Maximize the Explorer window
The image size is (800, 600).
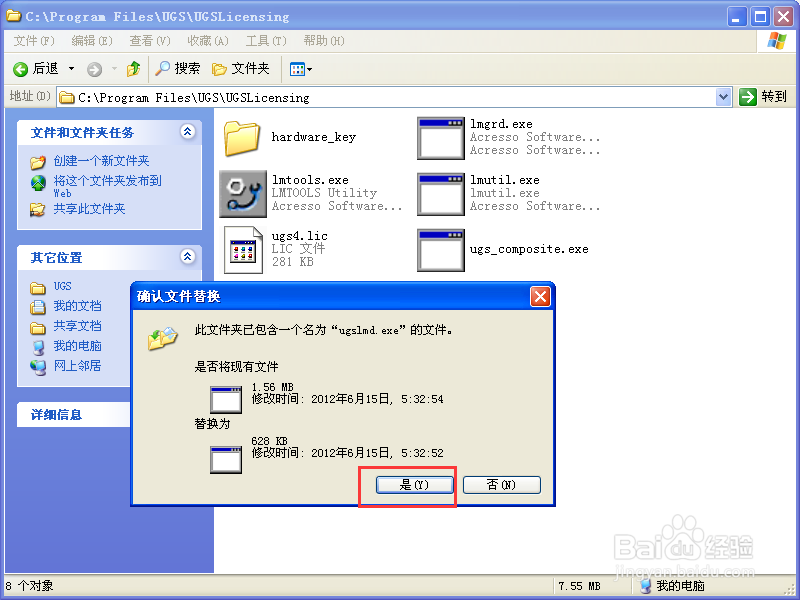760,17
